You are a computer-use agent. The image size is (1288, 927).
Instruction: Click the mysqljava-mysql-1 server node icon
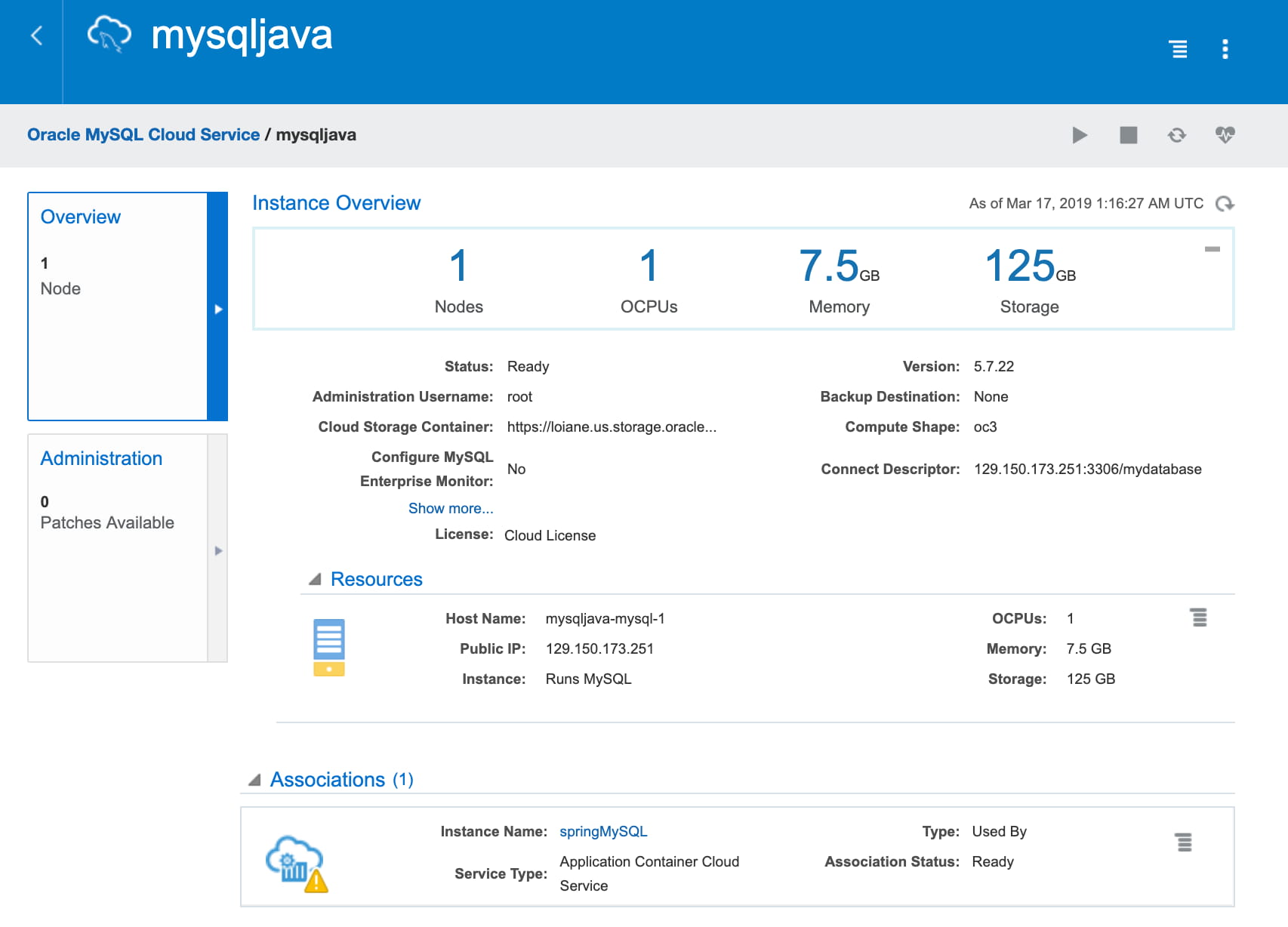click(x=329, y=648)
